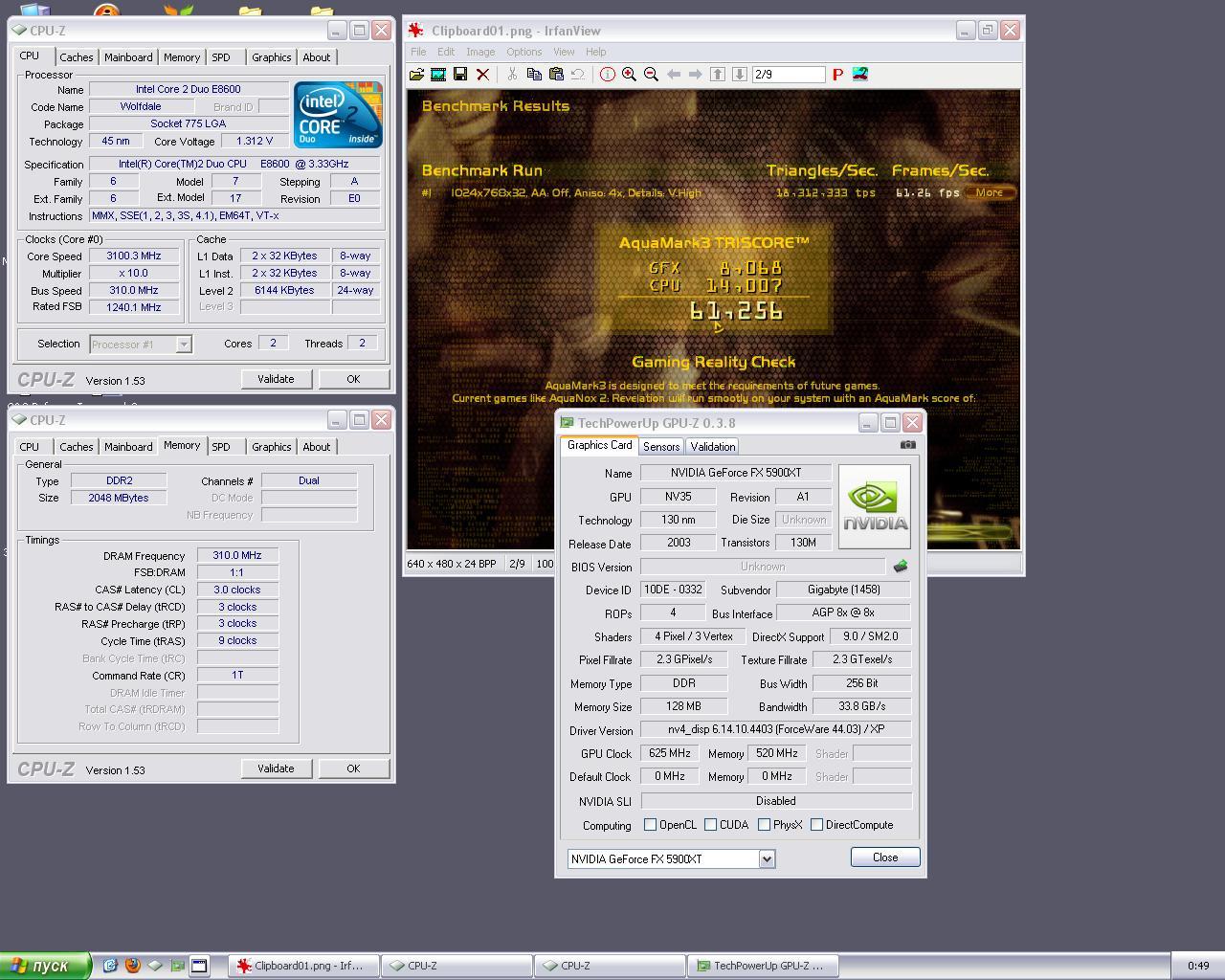Click the GPU Clock 625 MHz field

[670, 754]
